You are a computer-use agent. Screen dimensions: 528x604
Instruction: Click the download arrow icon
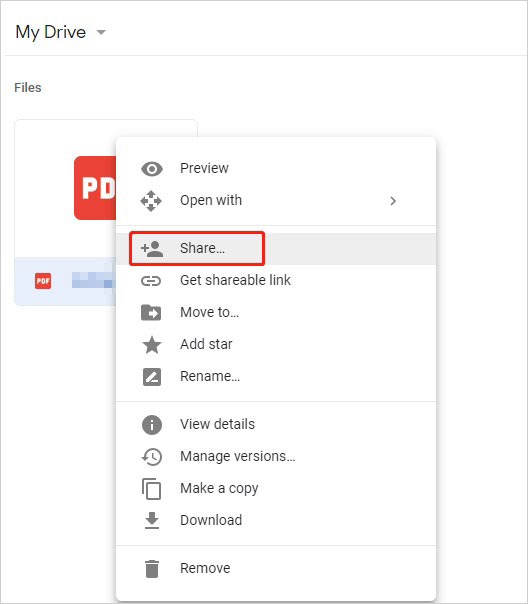pyautogui.click(x=152, y=520)
